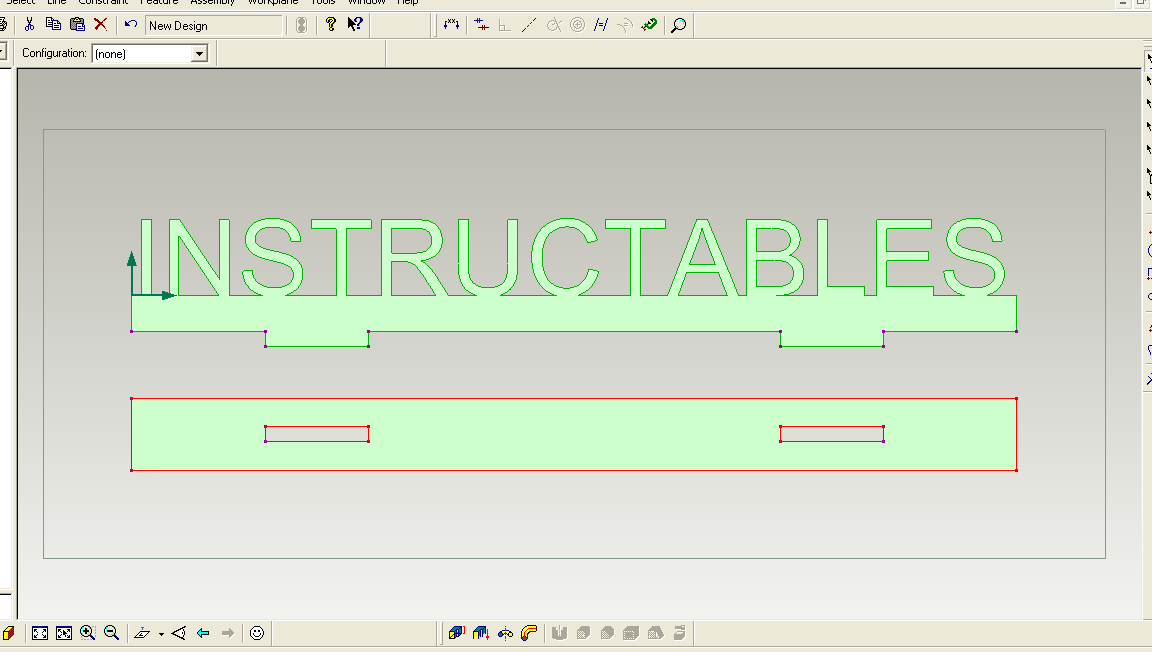Screen dimensions: 1152x652
Task: Select the perpendicular constraint icon
Action: [x=505, y=25]
